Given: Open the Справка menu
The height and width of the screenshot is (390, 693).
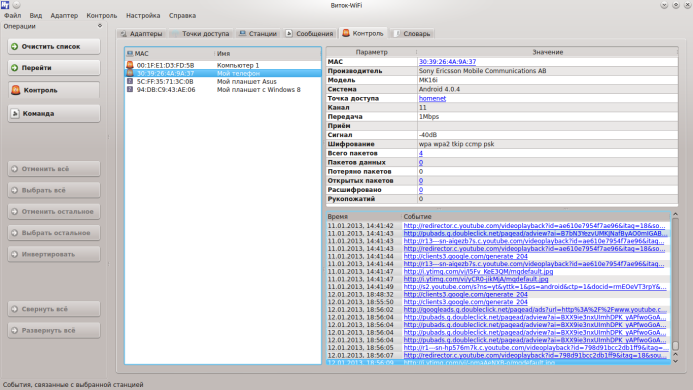Looking at the screenshot, I should click(x=182, y=15).
